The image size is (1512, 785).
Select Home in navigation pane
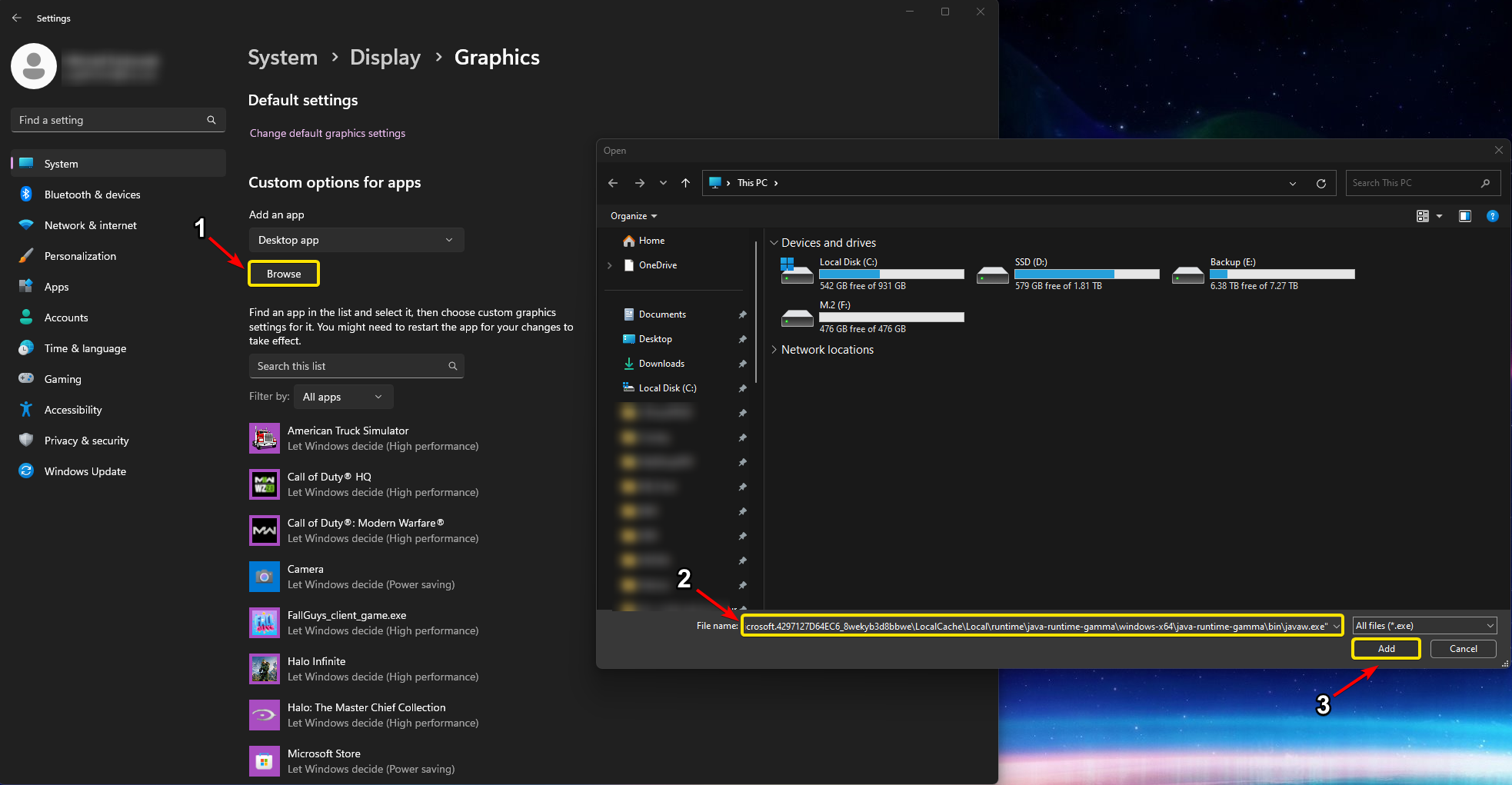[651, 241]
